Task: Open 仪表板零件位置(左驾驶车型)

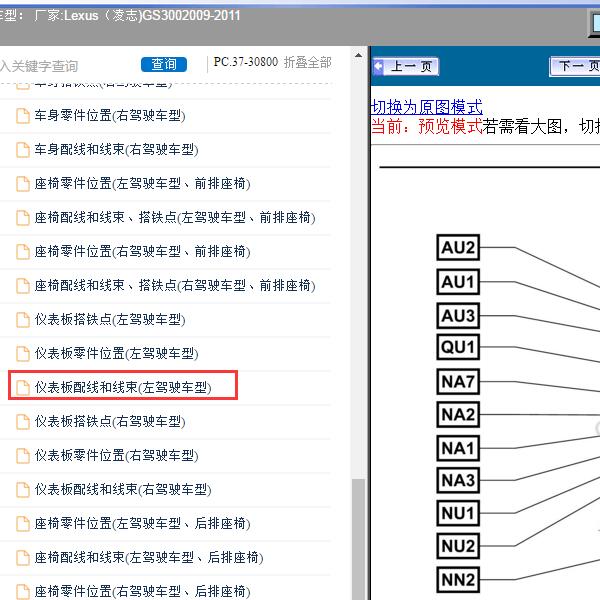Action: click(x=116, y=354)
